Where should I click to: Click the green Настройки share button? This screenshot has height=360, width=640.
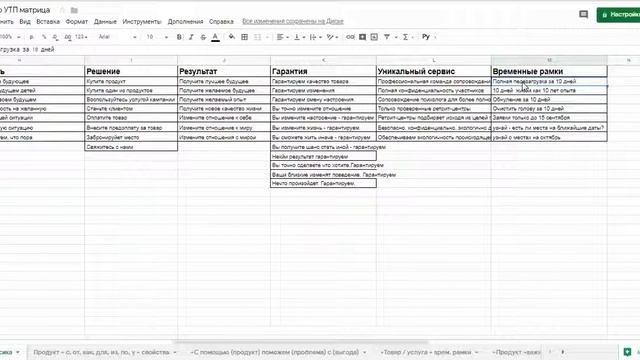click(x=618, y=15)
